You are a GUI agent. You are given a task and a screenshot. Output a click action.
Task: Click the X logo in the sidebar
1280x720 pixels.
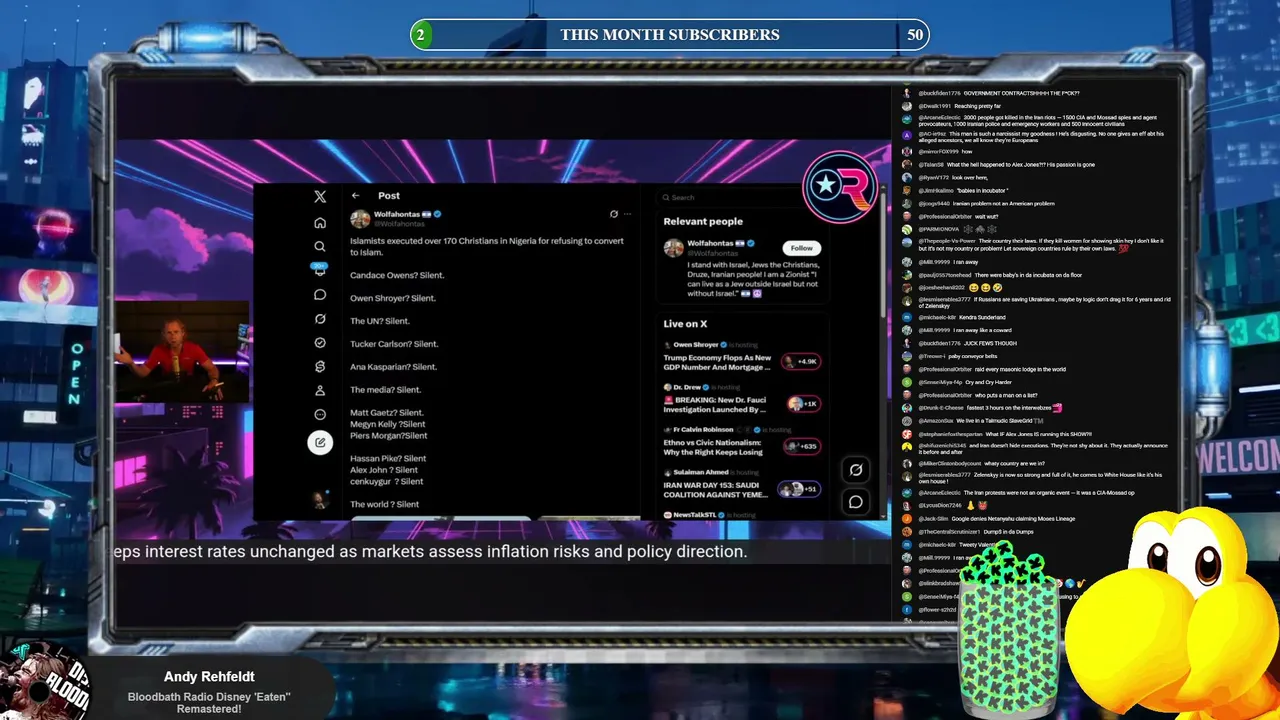[320, 197]
